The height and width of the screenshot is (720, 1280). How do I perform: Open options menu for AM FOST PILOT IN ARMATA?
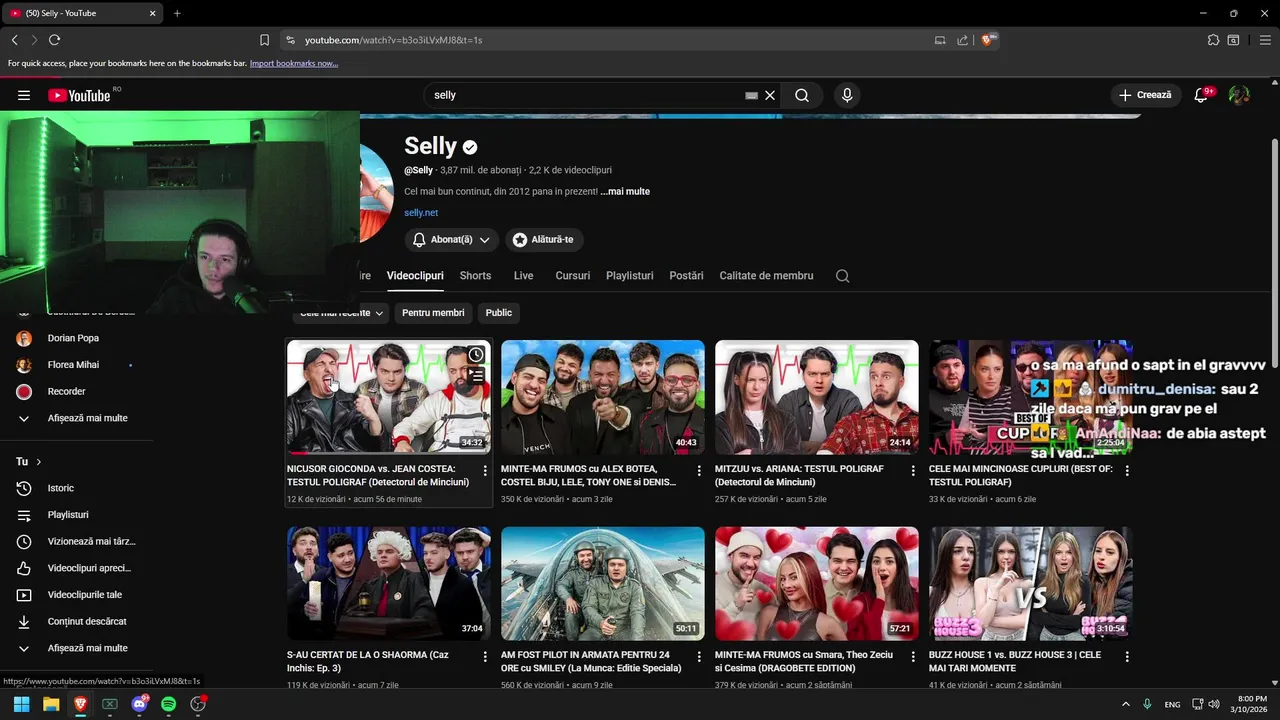tap(699, 657)
